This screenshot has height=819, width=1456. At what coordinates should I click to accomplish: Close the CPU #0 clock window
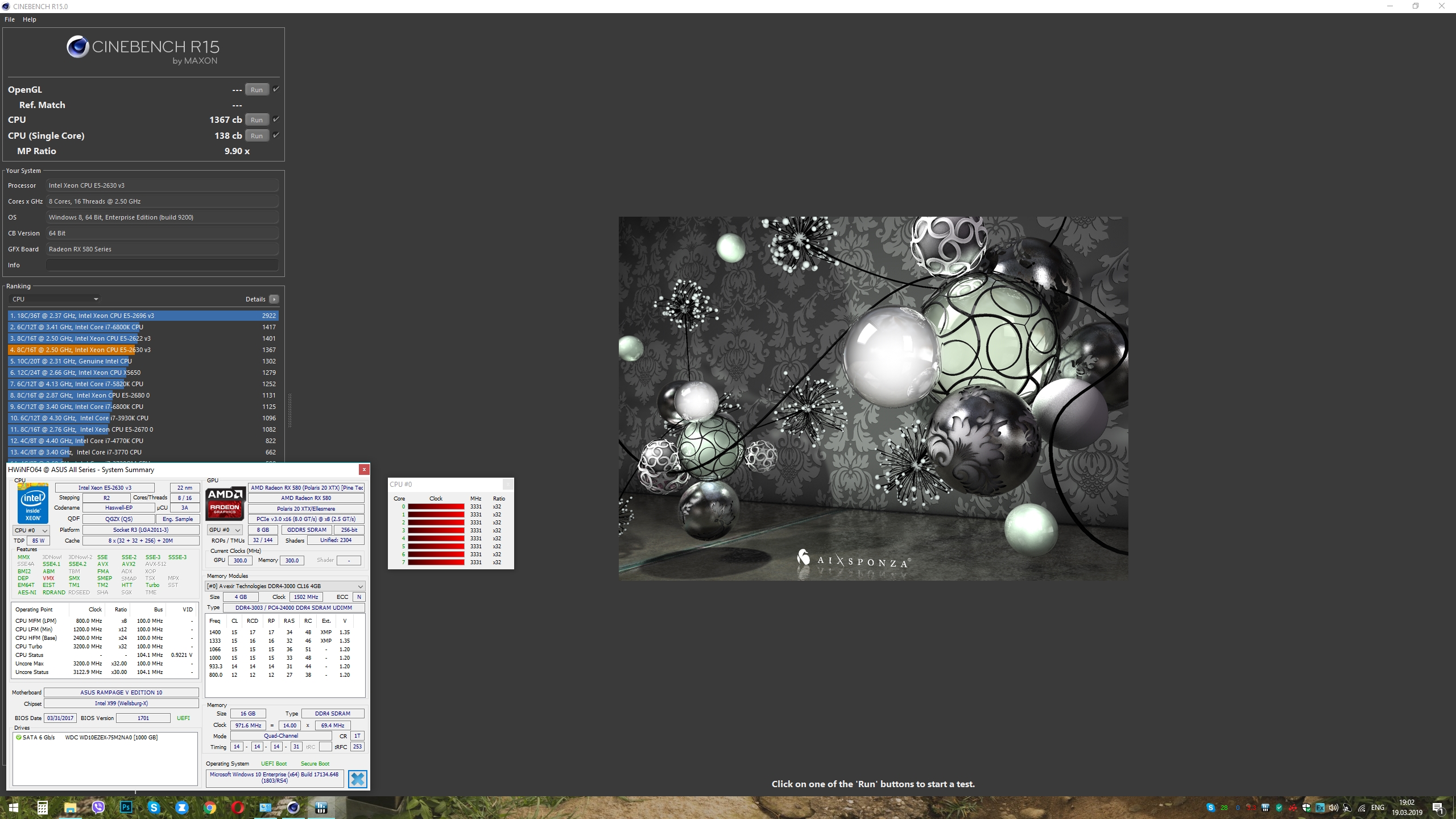508,484
